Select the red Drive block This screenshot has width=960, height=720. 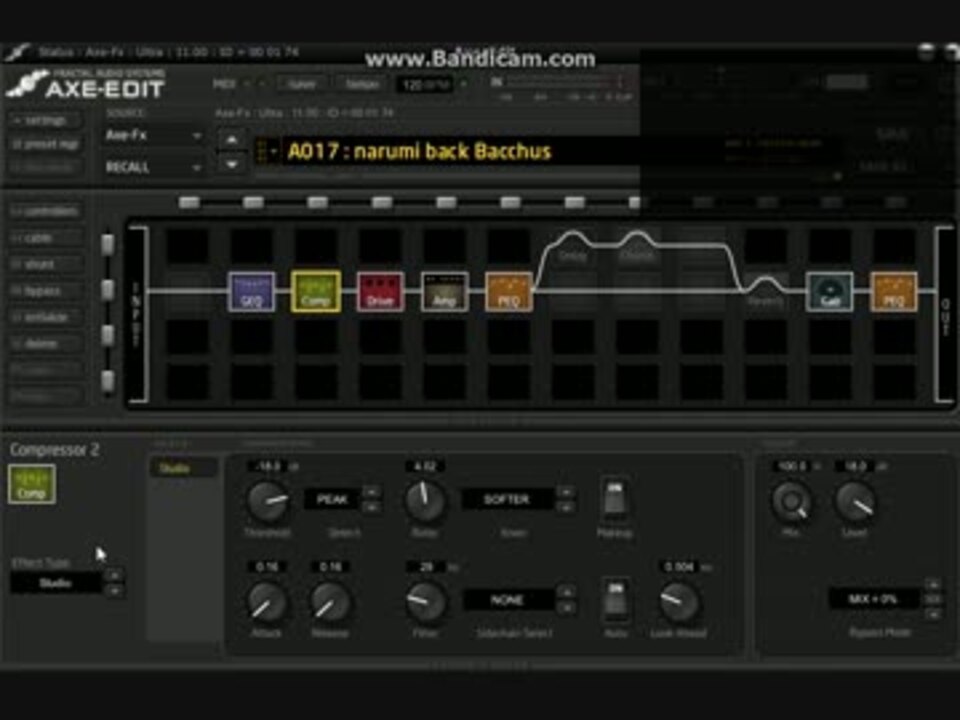tap(380, 291)
